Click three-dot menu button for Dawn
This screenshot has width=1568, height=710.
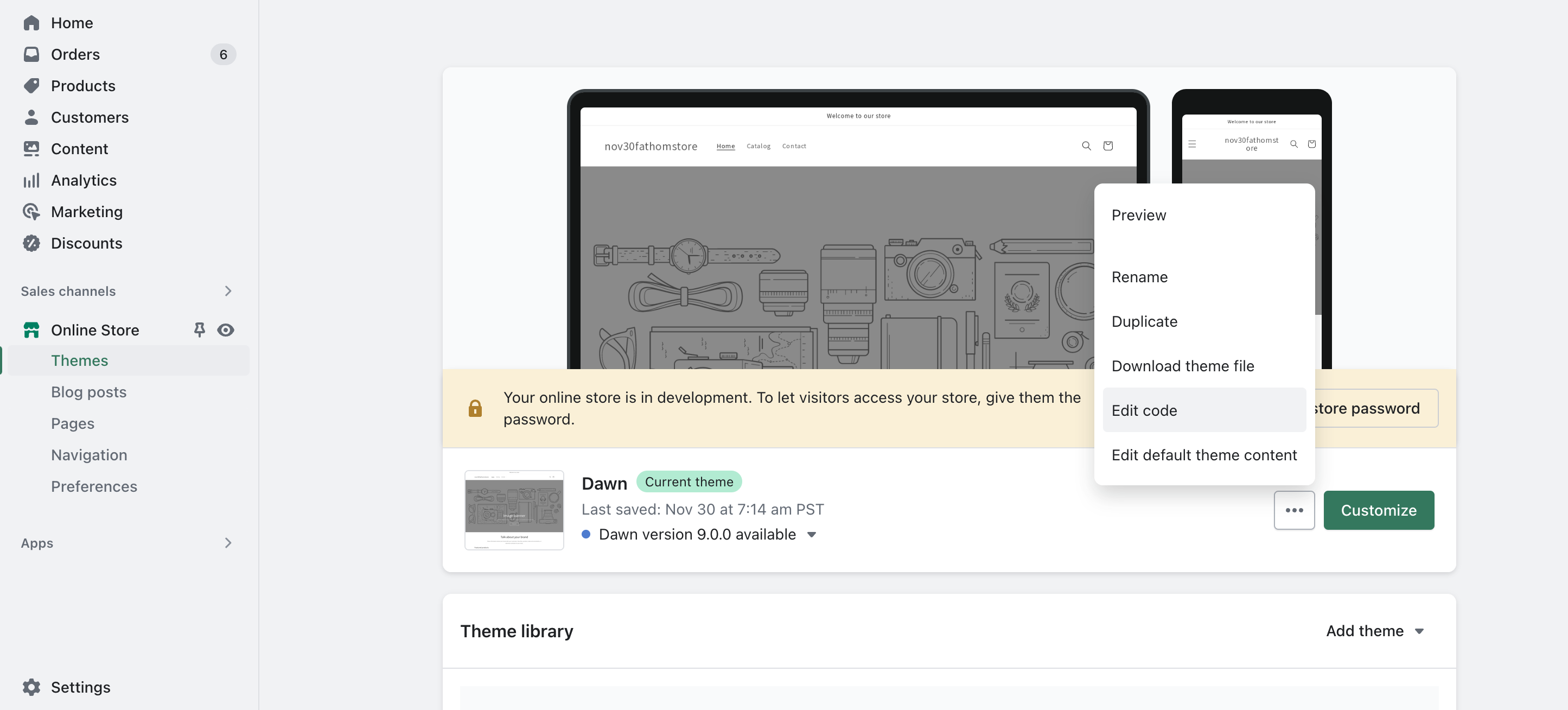[x=1294, y=510]
